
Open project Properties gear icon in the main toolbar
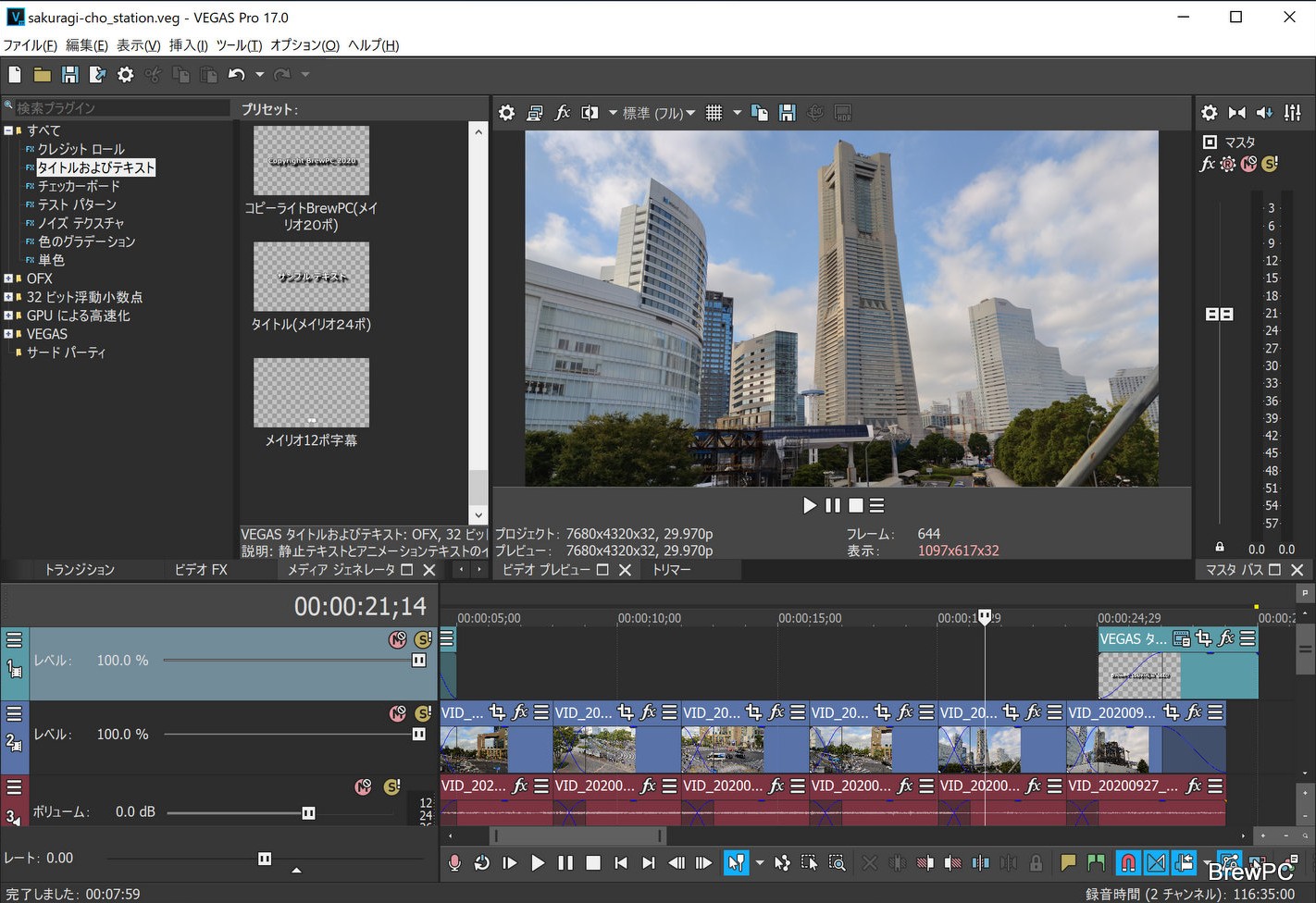(125, 75)
